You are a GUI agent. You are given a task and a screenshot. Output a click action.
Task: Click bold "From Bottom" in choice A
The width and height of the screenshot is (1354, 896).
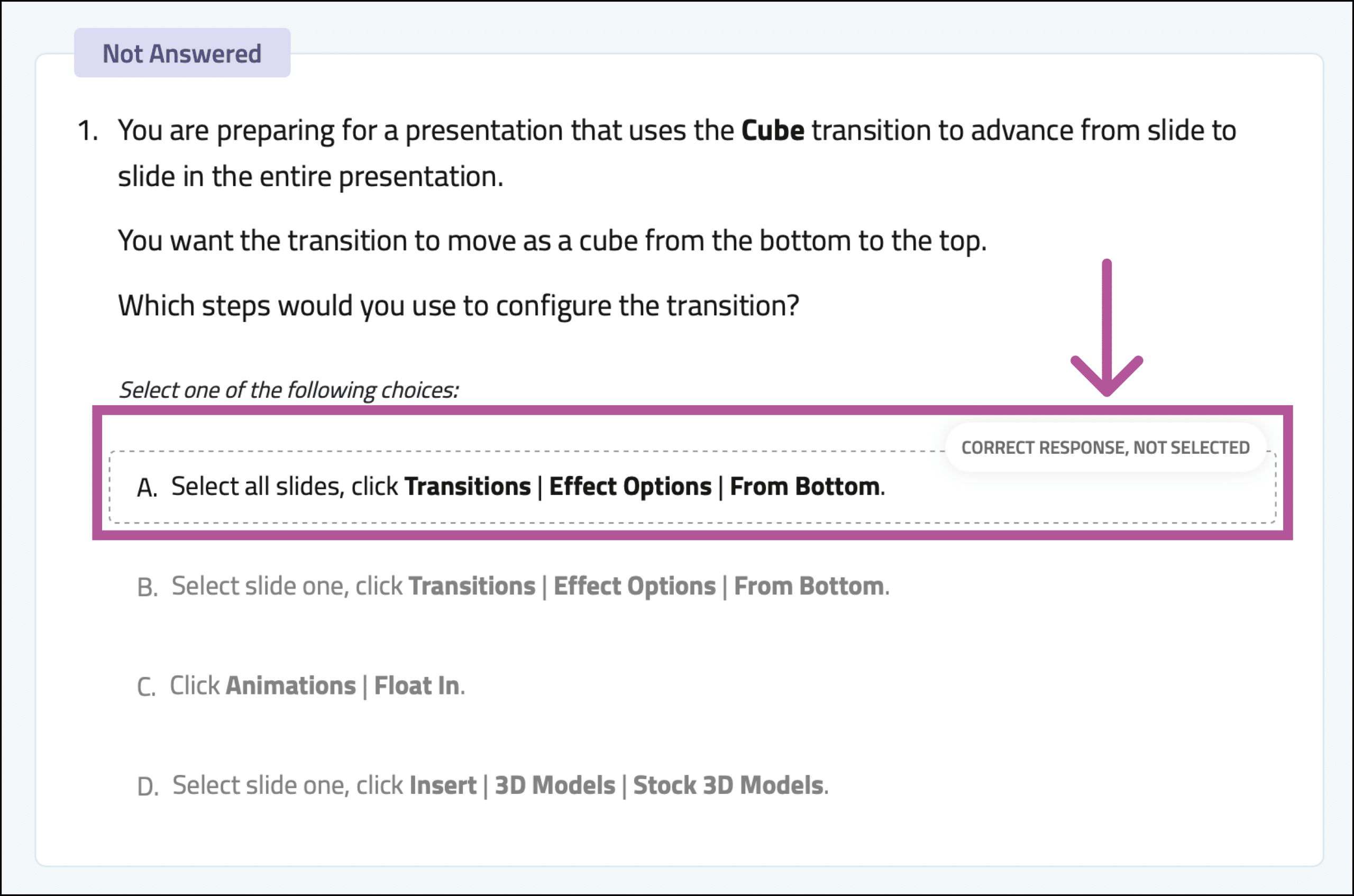[804, 487]
